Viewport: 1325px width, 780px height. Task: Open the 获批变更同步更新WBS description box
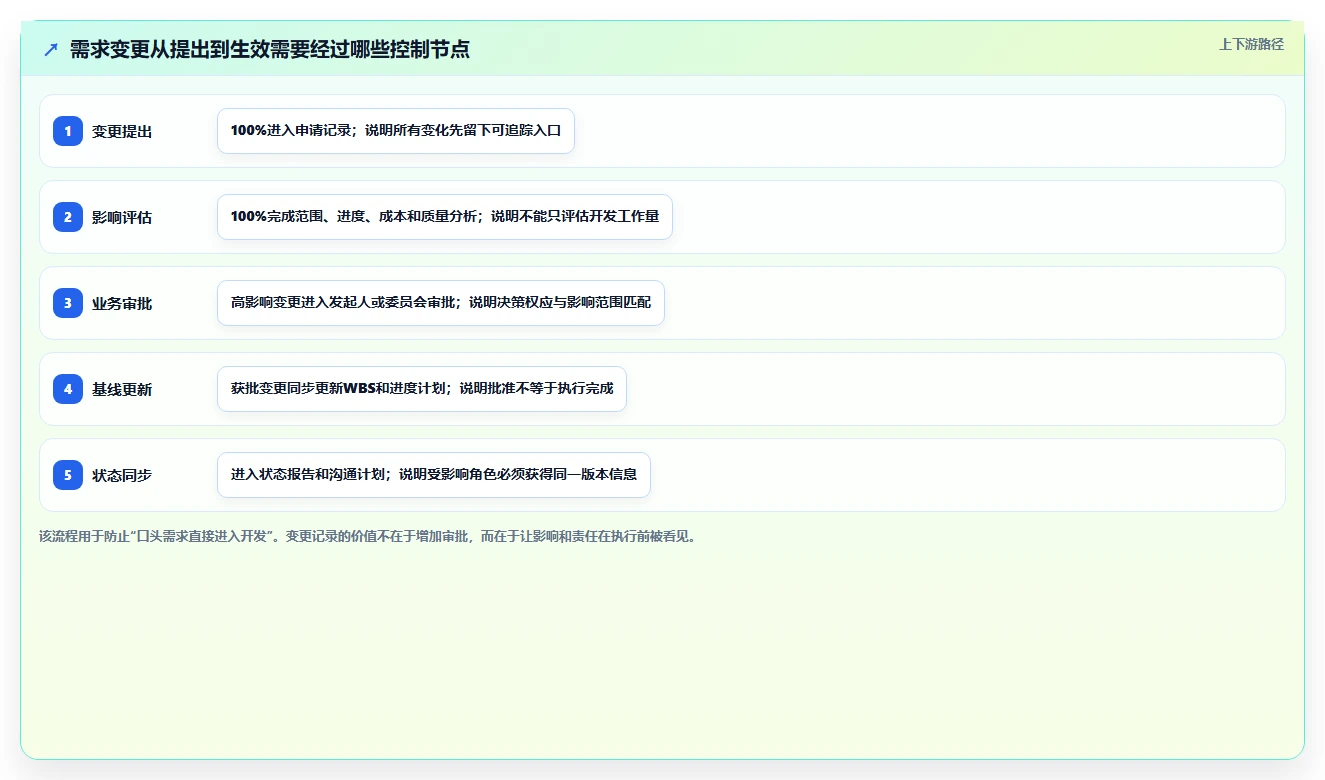422,389
